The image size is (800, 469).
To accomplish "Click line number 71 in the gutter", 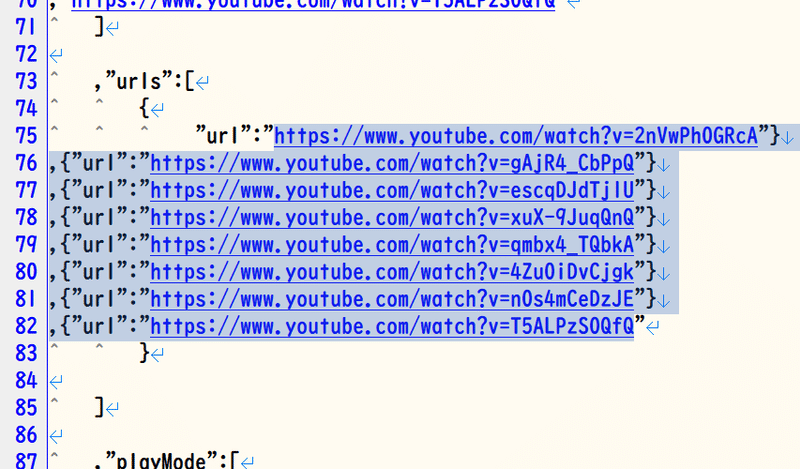I will pos(26,27).
